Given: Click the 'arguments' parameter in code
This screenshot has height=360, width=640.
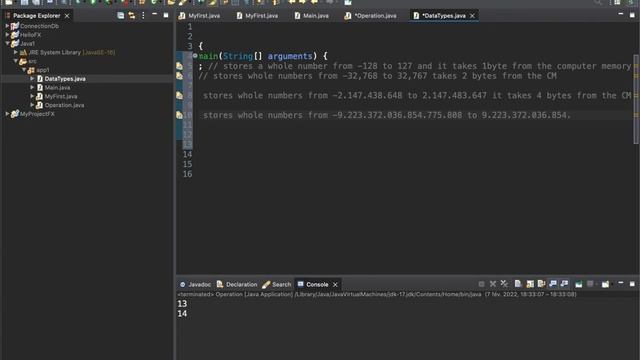Looking at the screenshot, I should click(290, 56).
